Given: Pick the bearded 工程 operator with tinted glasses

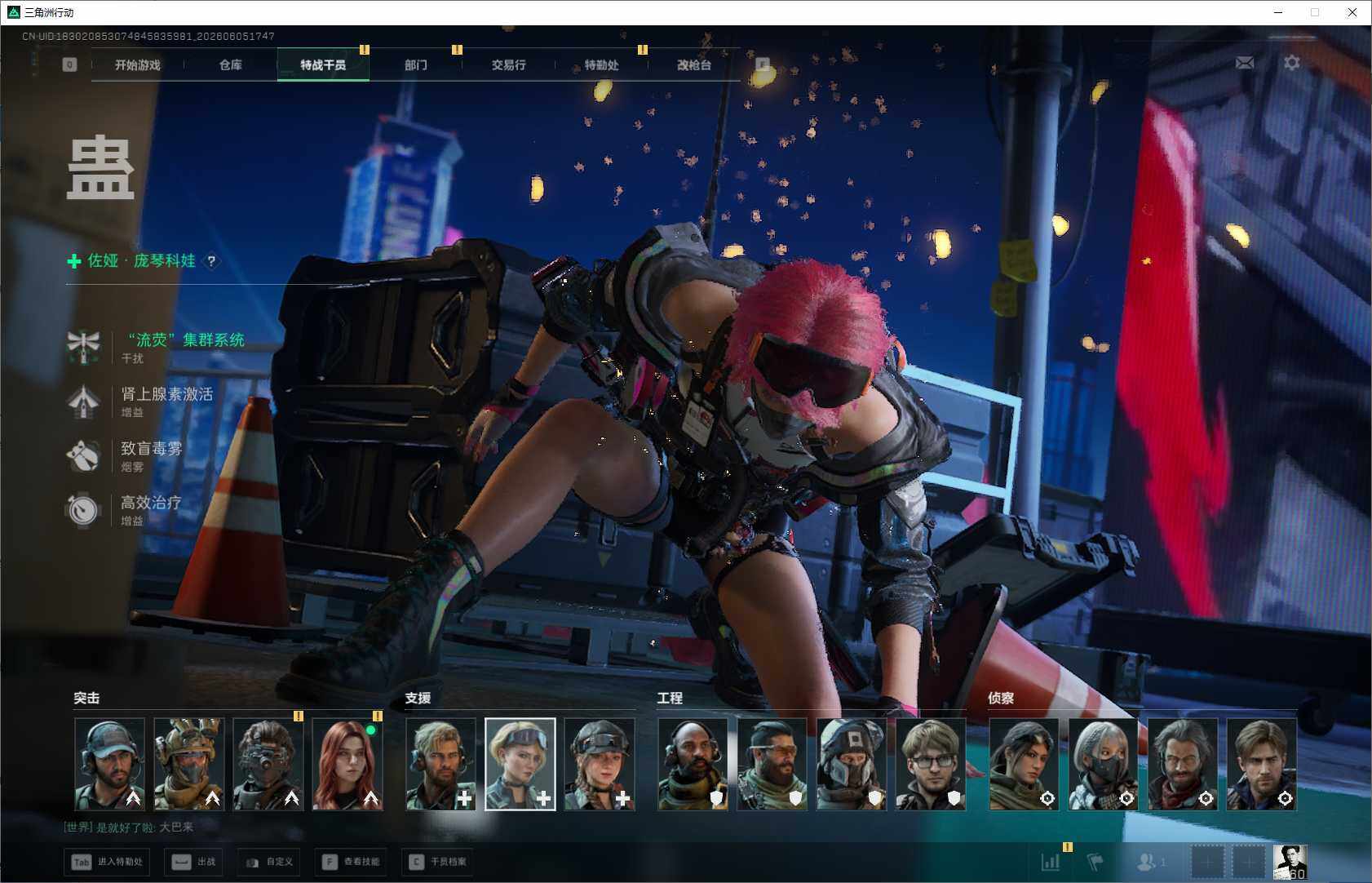Looking at the screenshot, I should coord(772,765).
